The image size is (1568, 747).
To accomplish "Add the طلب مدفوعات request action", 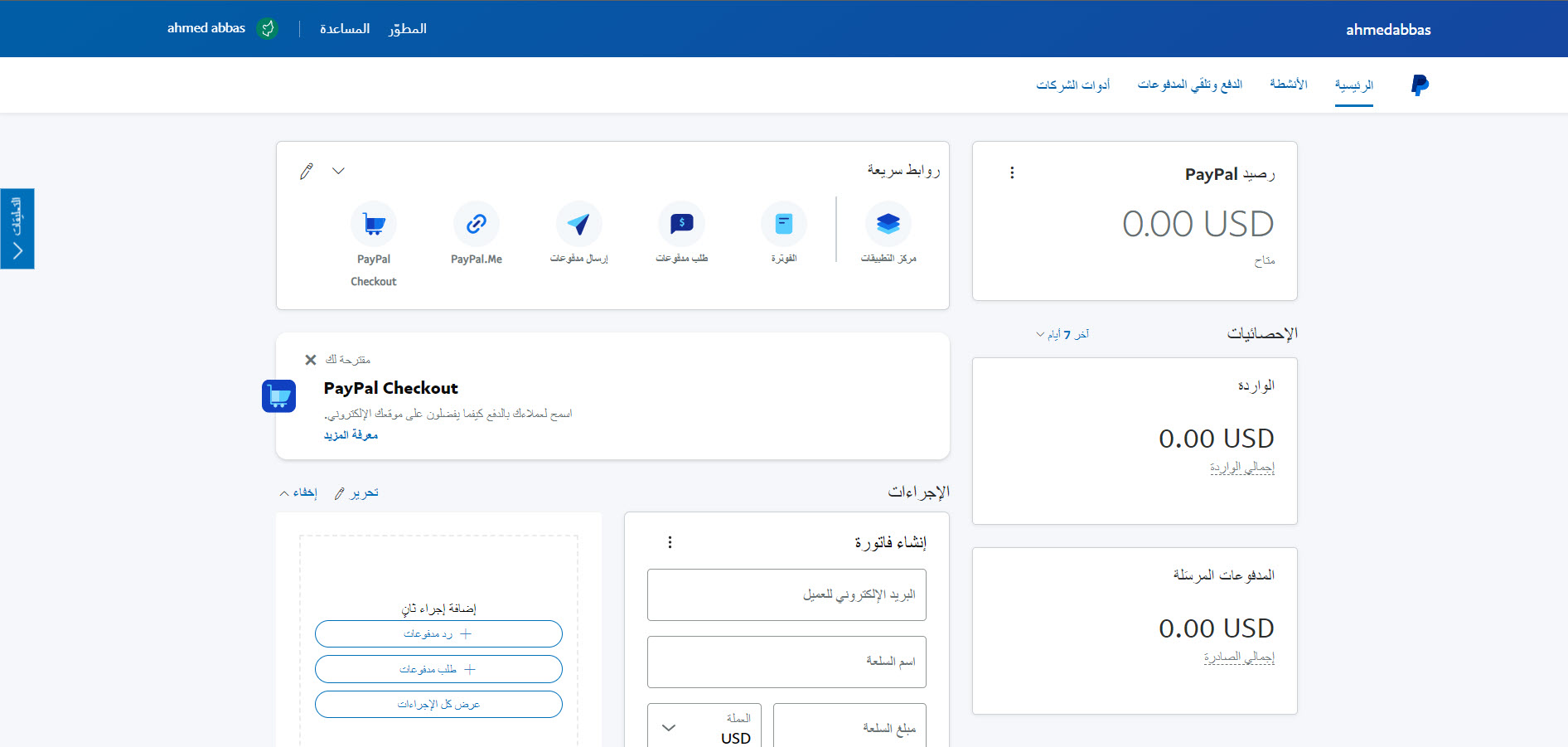I will (x=438, y=669).
